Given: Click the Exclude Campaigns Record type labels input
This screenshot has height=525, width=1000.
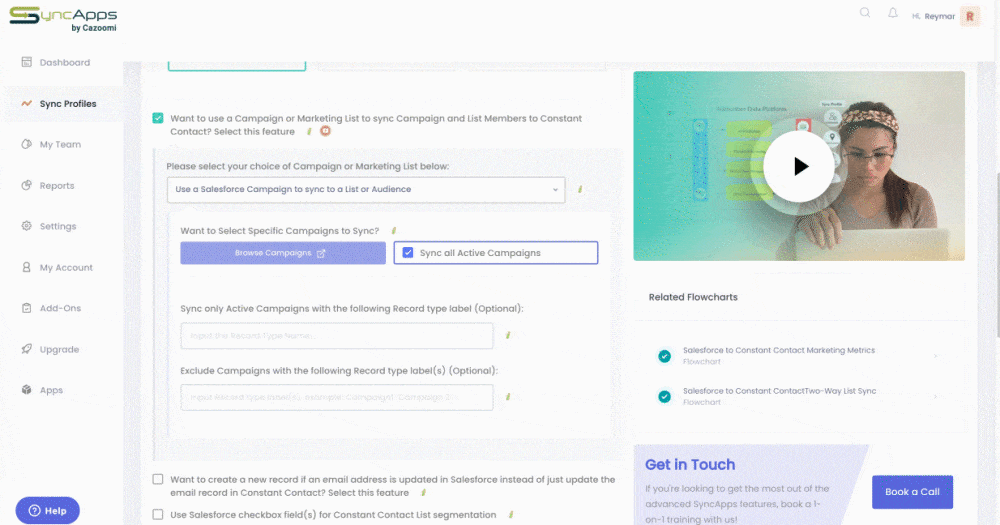Looking at the screenshot, I should [x=337, y=397].
